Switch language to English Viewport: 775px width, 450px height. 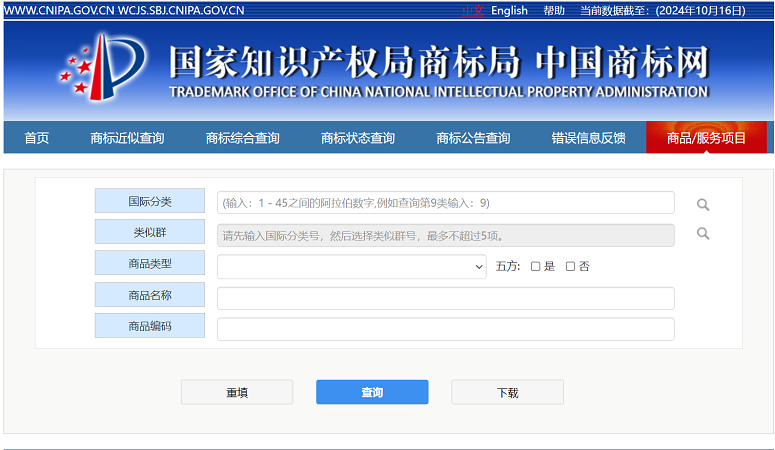click(x=509, y=10)
